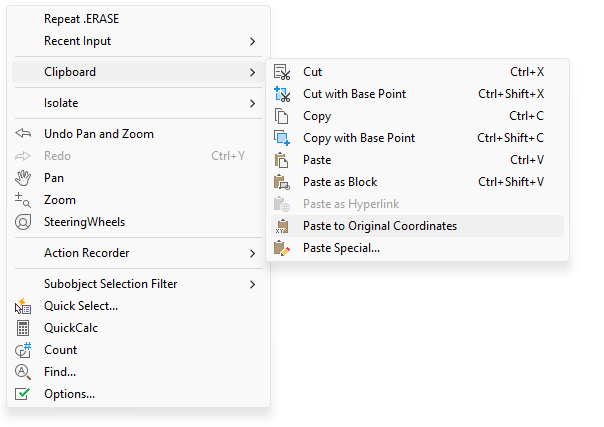Screen dimensions: 604x427
Task: Select Copy with Base Point
Action: coord(359,138)
